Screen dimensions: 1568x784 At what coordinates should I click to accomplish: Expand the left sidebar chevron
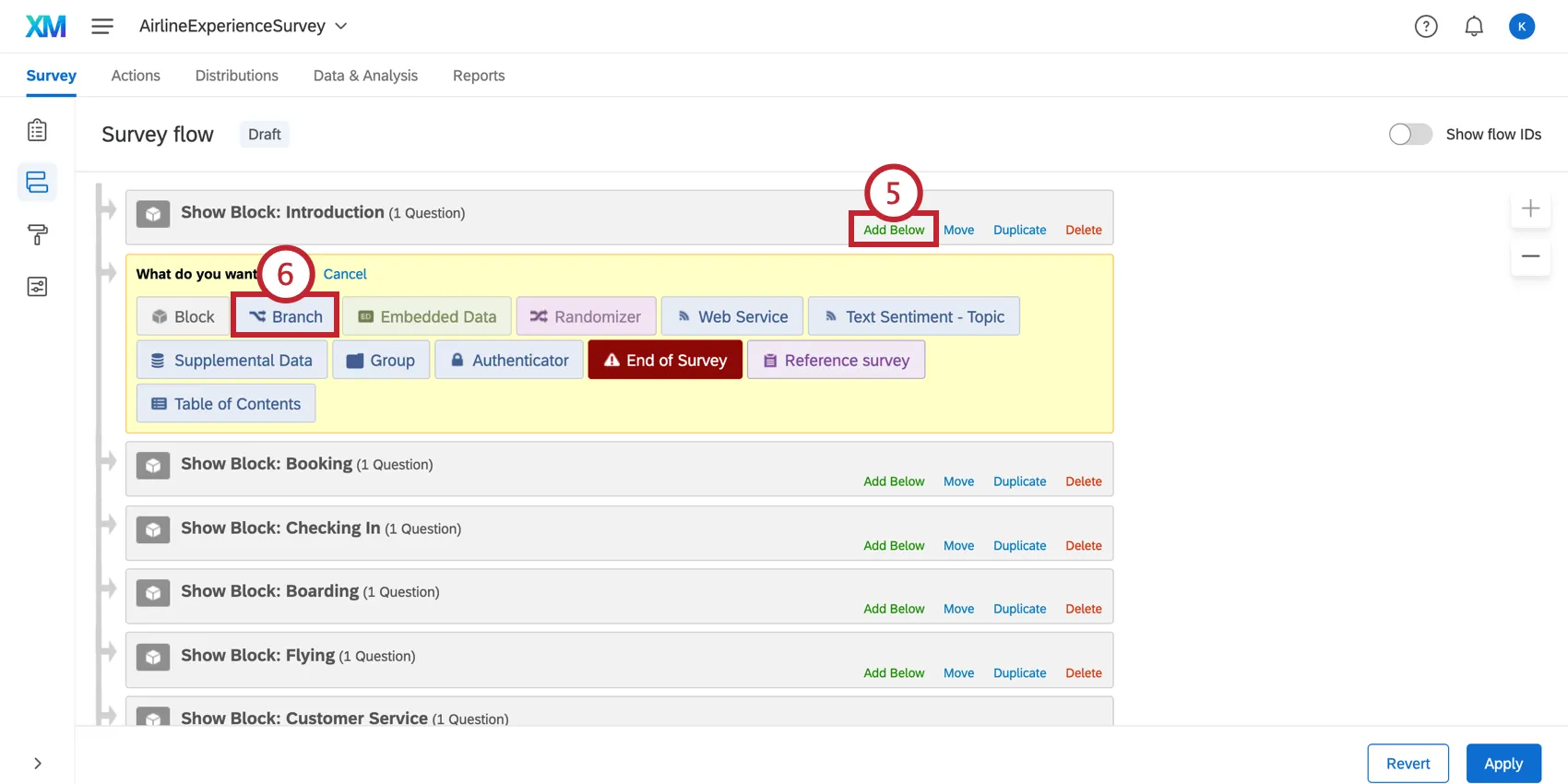click(x=37, y=763)
